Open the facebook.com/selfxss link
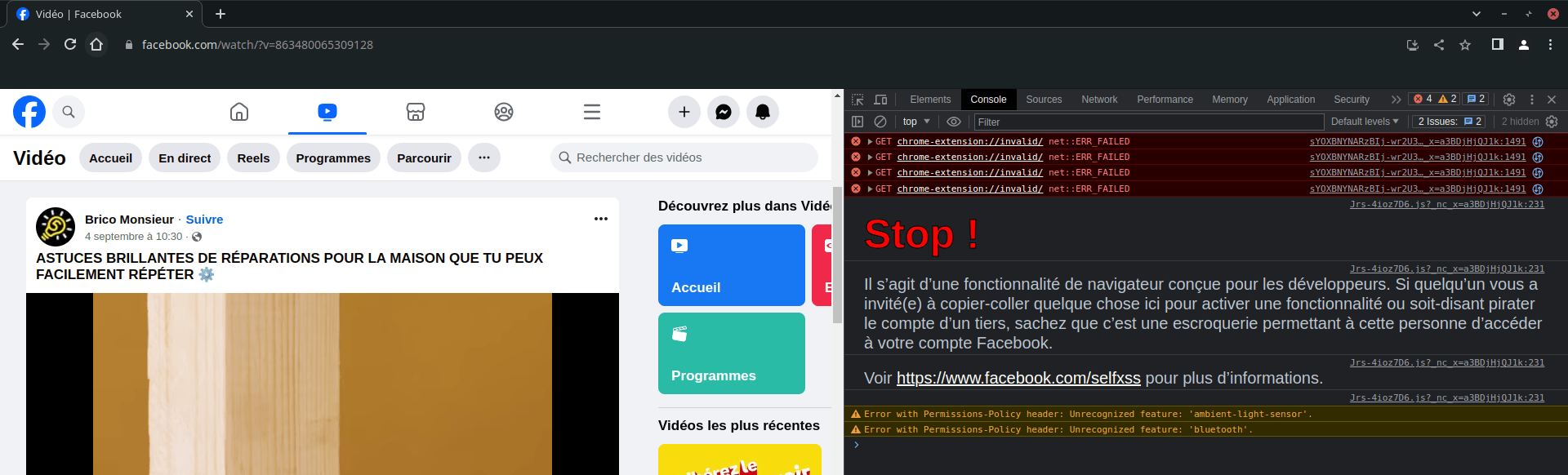The height and width of the screenshot is (475, 1568). [1018, 378]
